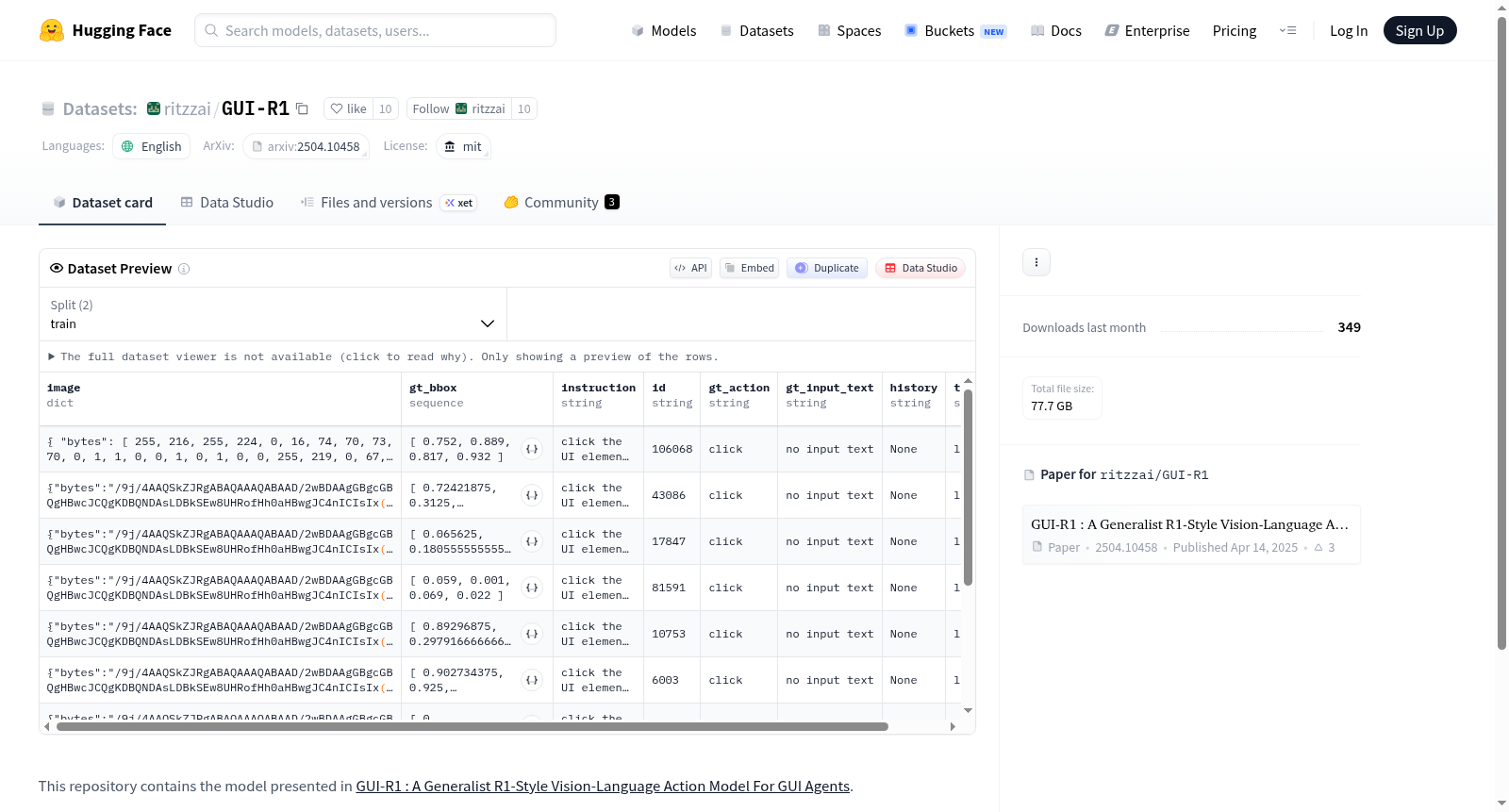The width and height of the screenshot is (1509, 812).
Task: Click the page's vertical scrollbar
Action: point(1501,332)
